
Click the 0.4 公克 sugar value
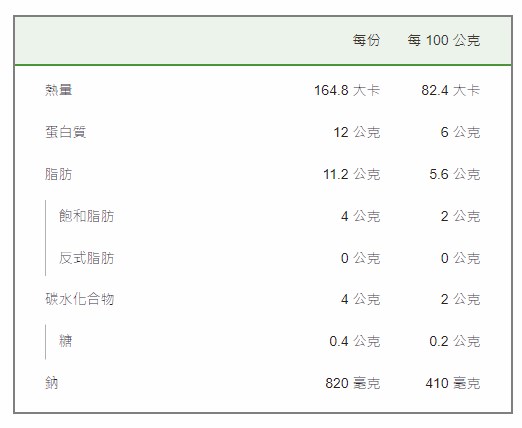355,341
